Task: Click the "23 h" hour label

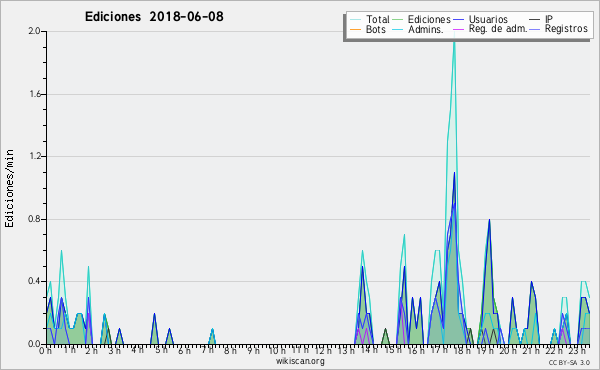Action: [x=577, y=350]
